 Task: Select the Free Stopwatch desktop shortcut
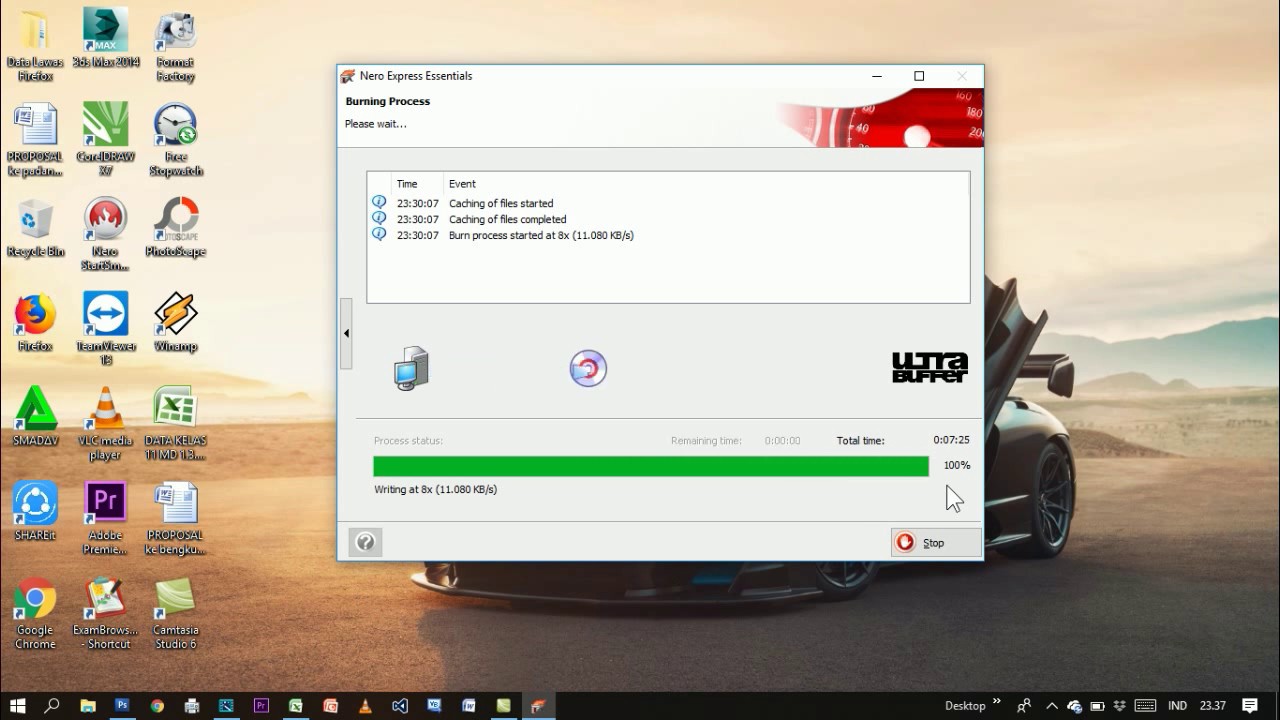[175, 139]
